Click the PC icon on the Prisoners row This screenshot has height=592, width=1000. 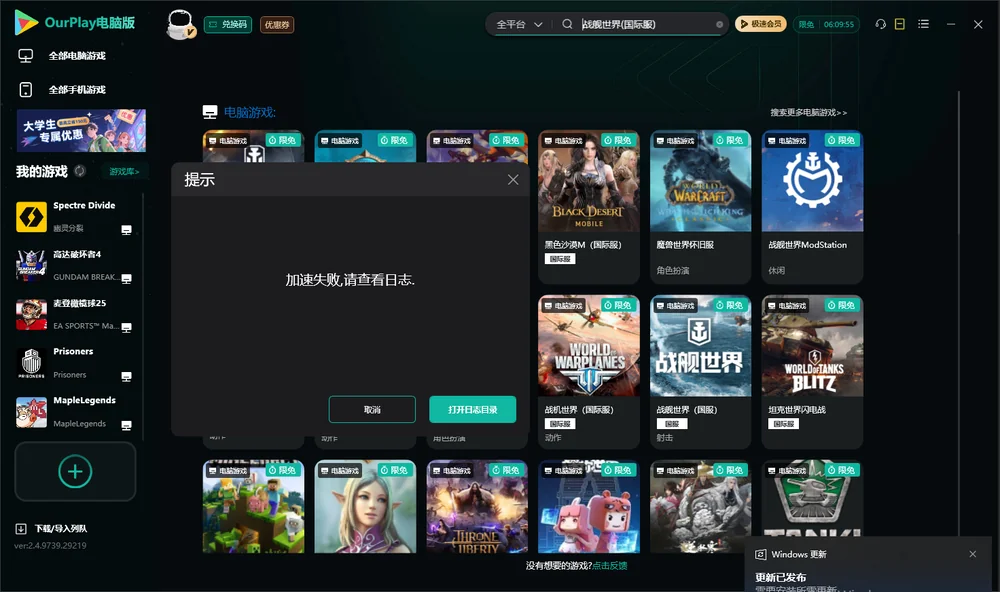point(126,376)
